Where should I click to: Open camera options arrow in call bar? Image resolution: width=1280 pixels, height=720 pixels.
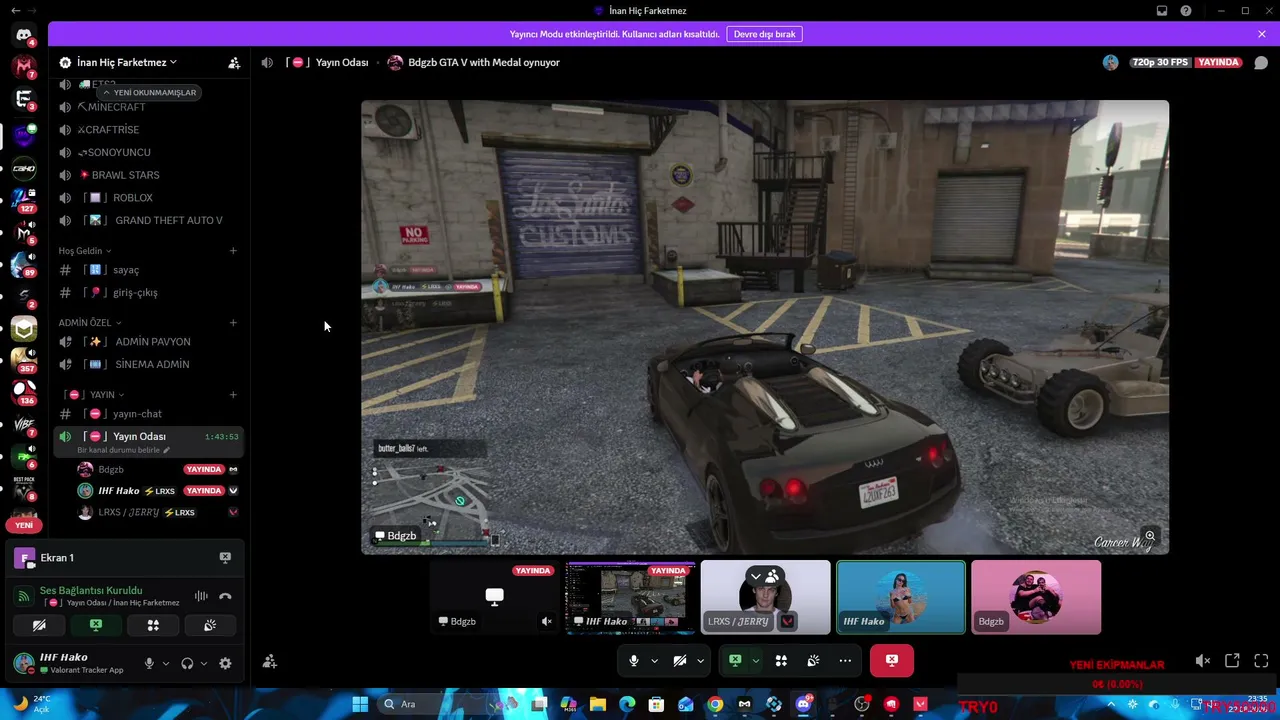click(700, 660)
